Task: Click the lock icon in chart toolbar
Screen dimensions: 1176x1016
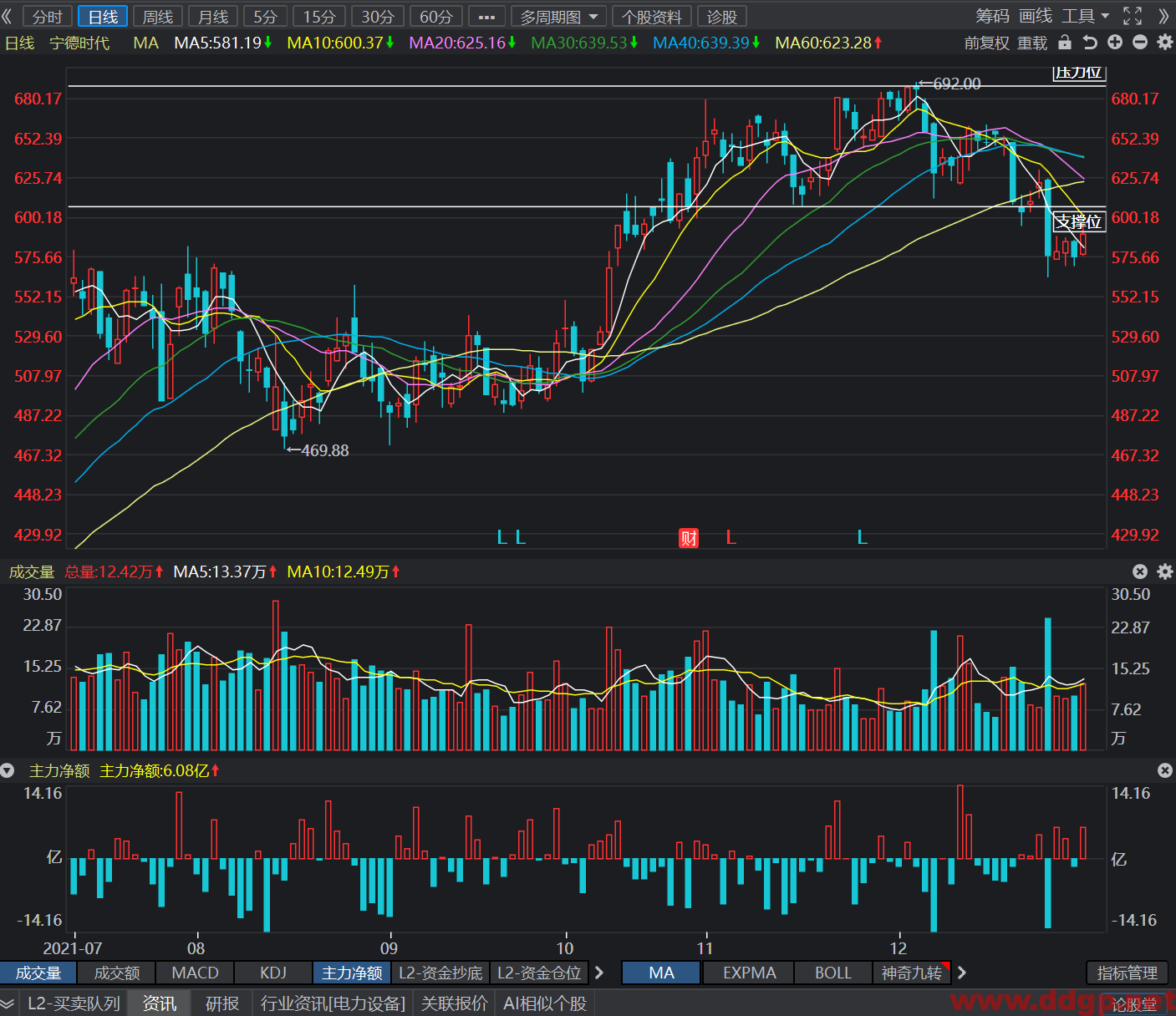Action: point(1065,43)
